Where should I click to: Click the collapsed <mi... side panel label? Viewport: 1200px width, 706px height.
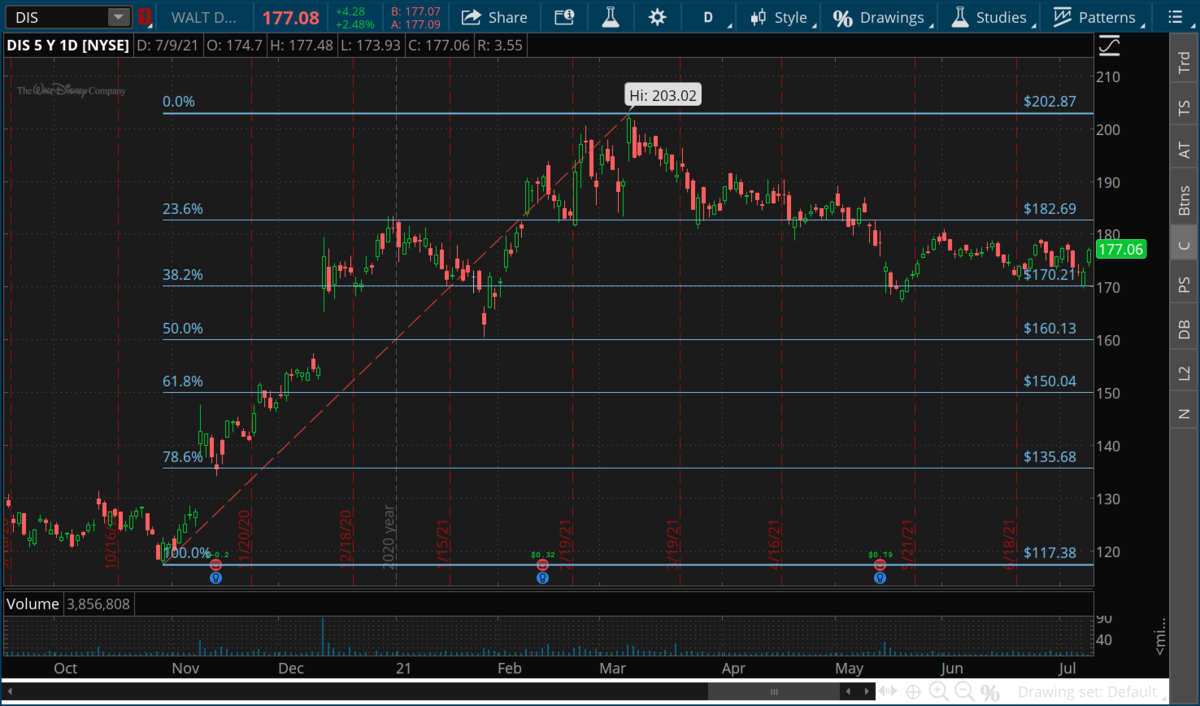1161,638
